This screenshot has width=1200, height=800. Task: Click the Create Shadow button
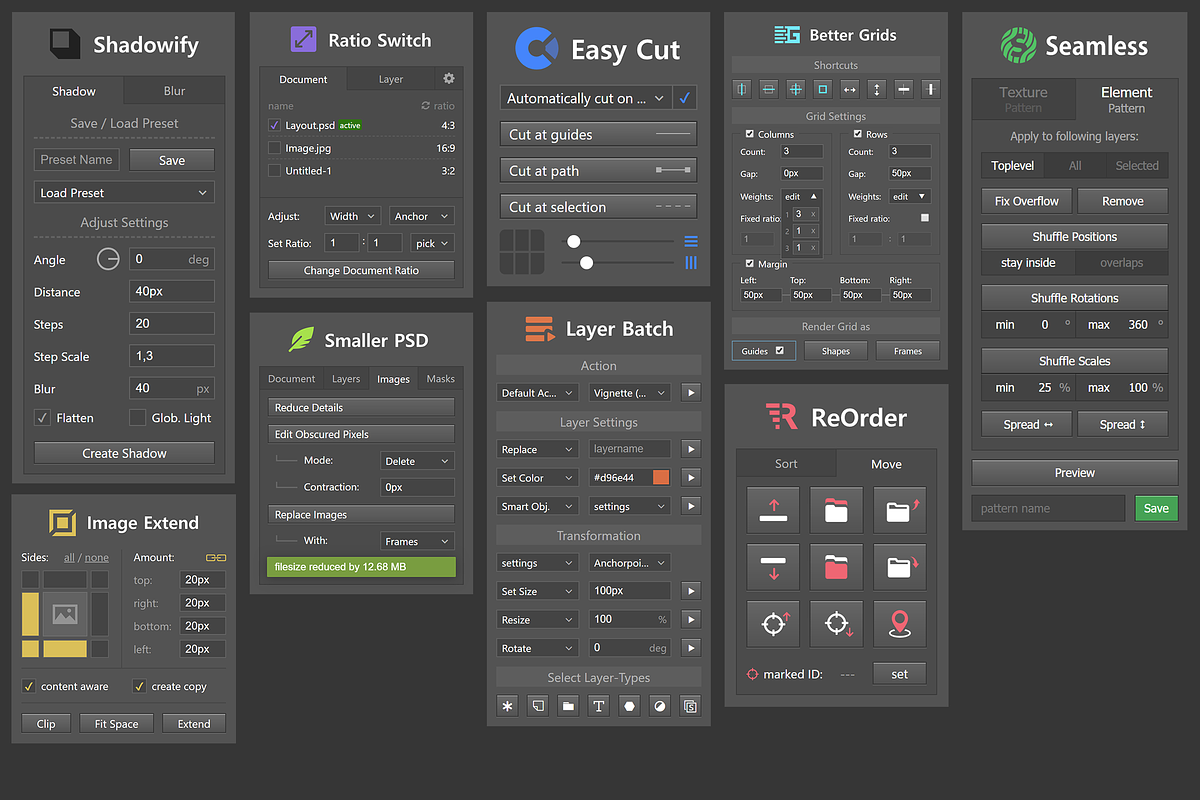[x=123, y=452]
